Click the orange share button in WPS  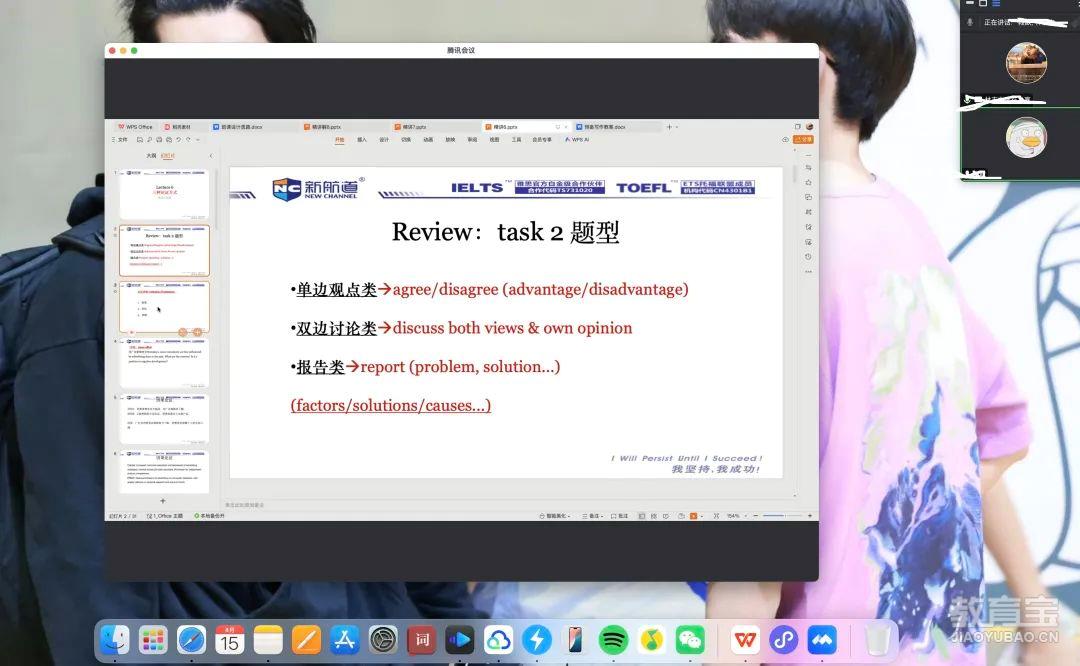[803, 139]
